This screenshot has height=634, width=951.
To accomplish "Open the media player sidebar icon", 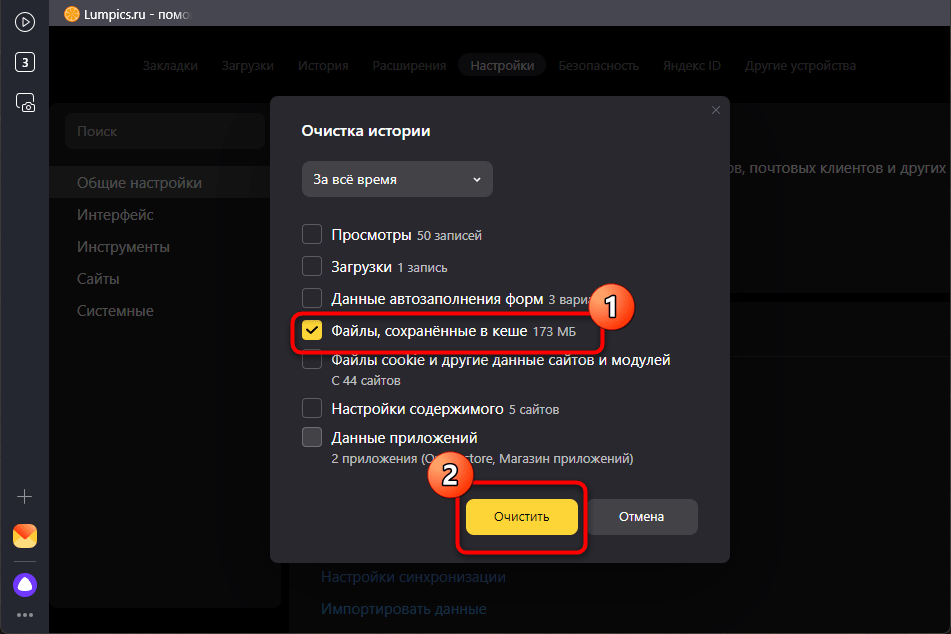I will (x=25, y=22).
